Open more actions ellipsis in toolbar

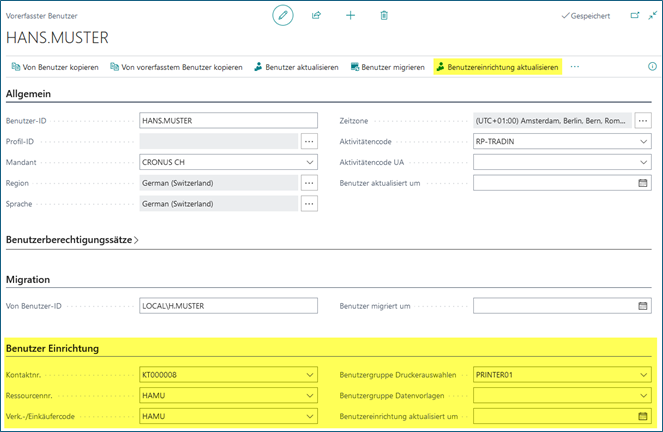click(x=575, y=67)
